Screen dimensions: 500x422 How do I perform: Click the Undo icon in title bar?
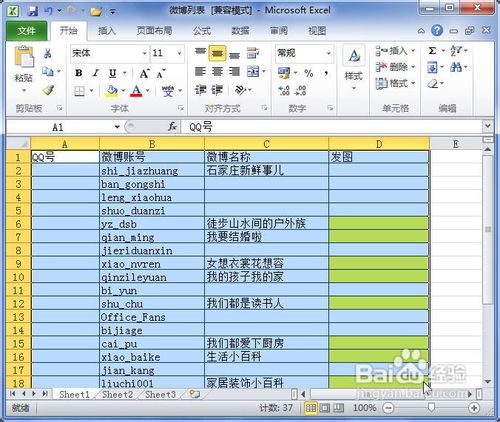(49, 11)
